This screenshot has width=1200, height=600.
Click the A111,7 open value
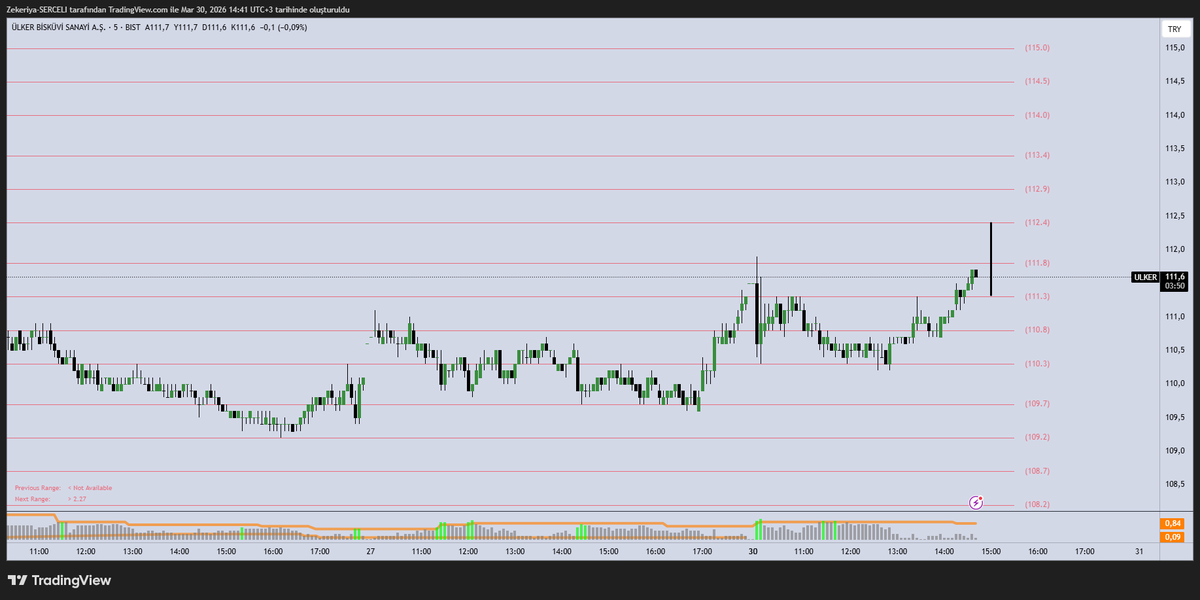coord(158,27)
